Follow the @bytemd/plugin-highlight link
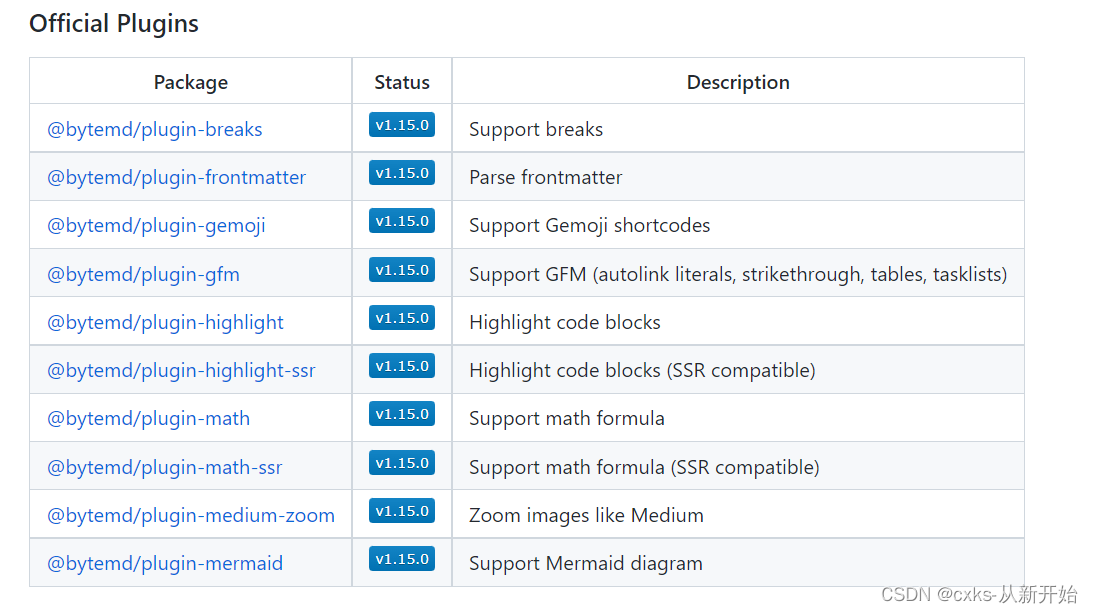 [x=165, y=322]
